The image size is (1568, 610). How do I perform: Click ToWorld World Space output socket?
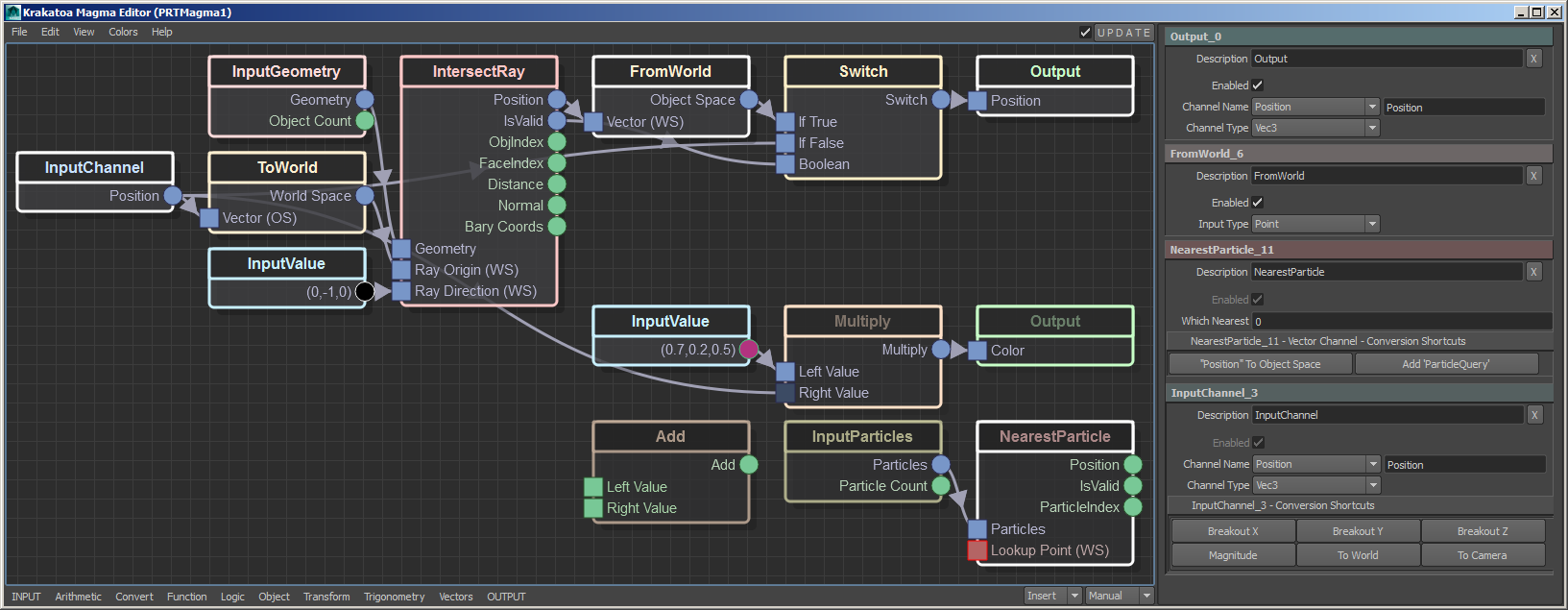click(x=365, y=195)
